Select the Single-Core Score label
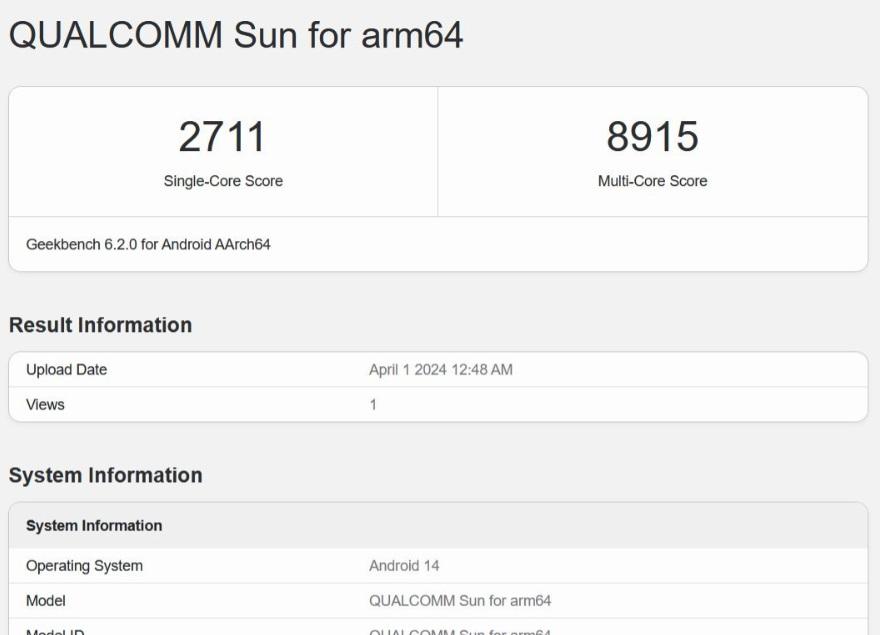The image size is (880, 635). (223, 181)
